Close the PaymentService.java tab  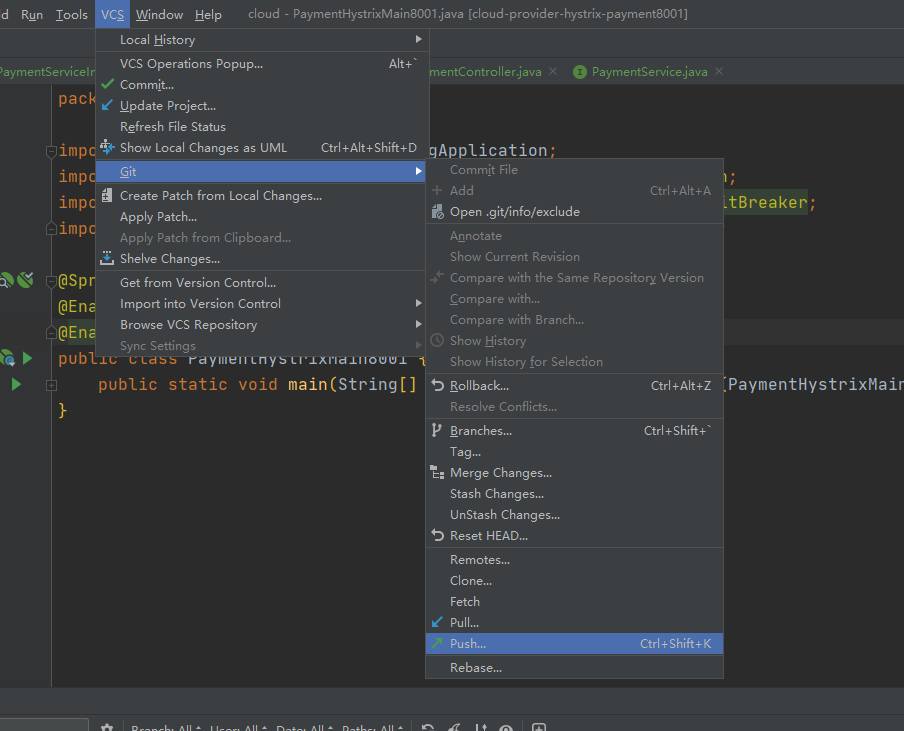click(719, 71)
